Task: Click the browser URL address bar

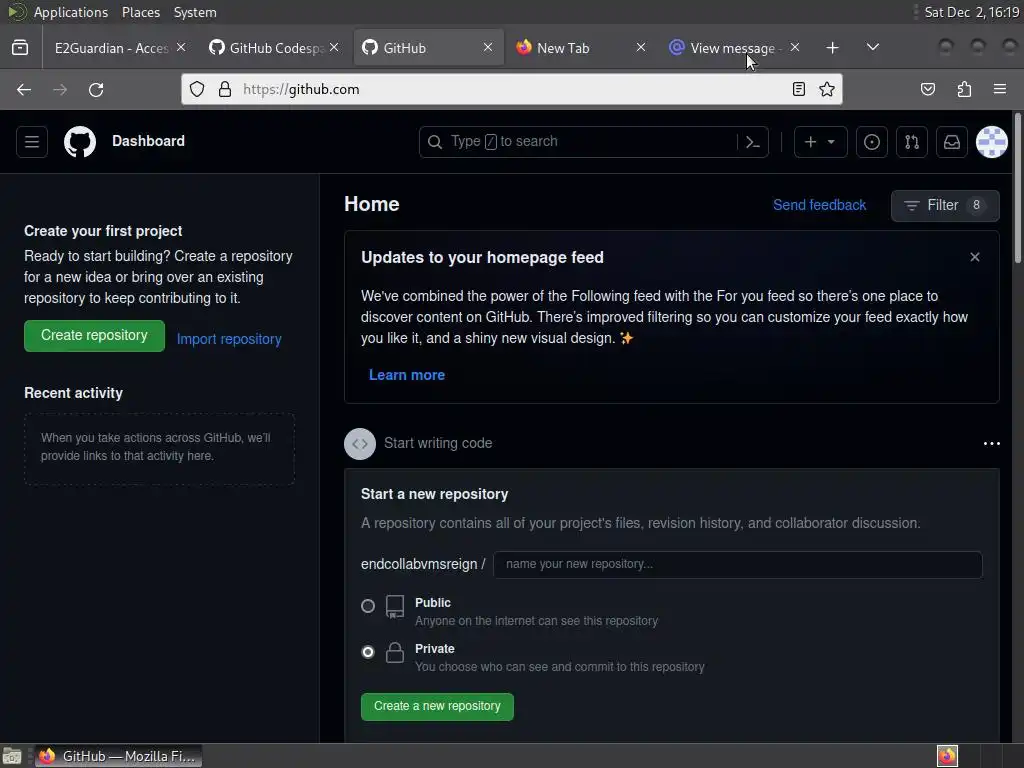Action: pyautogui.click(x=511, y=89)
